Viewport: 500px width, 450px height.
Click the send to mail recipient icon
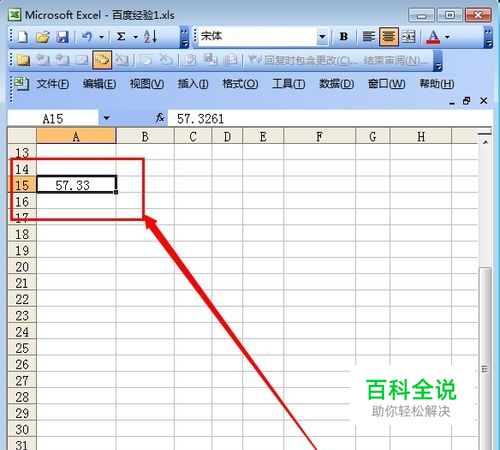(x=230, y=60)
